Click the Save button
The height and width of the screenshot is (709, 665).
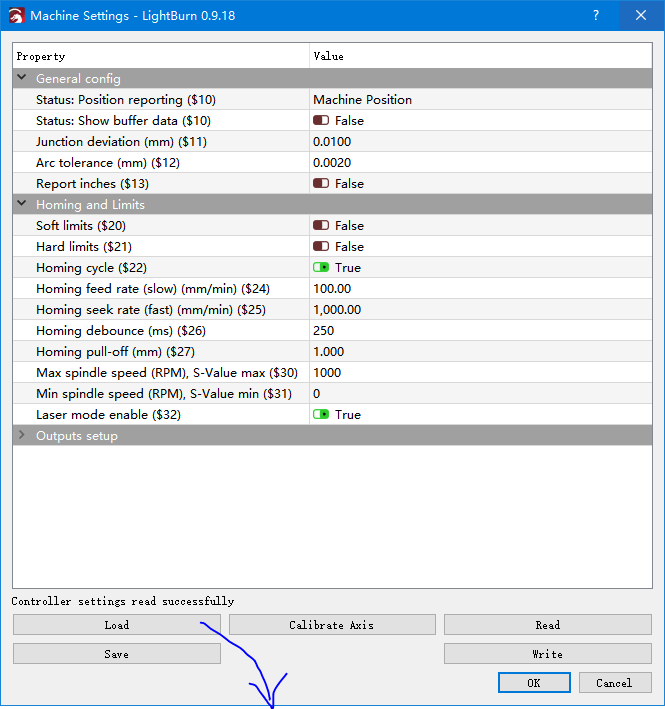click(117, 654)
